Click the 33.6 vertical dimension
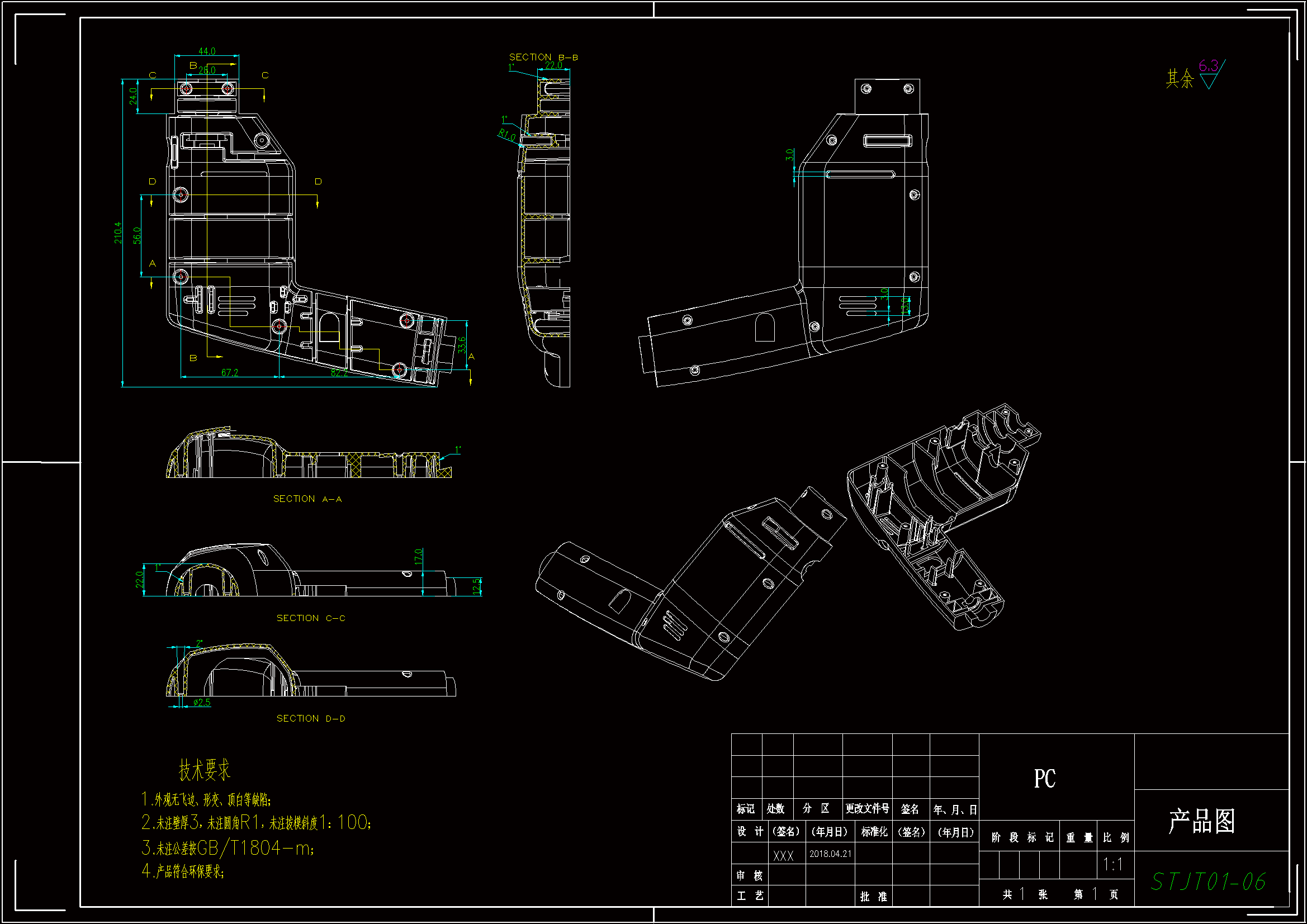1307x924 pixels. pyautogui.click(x=462, y=345)
